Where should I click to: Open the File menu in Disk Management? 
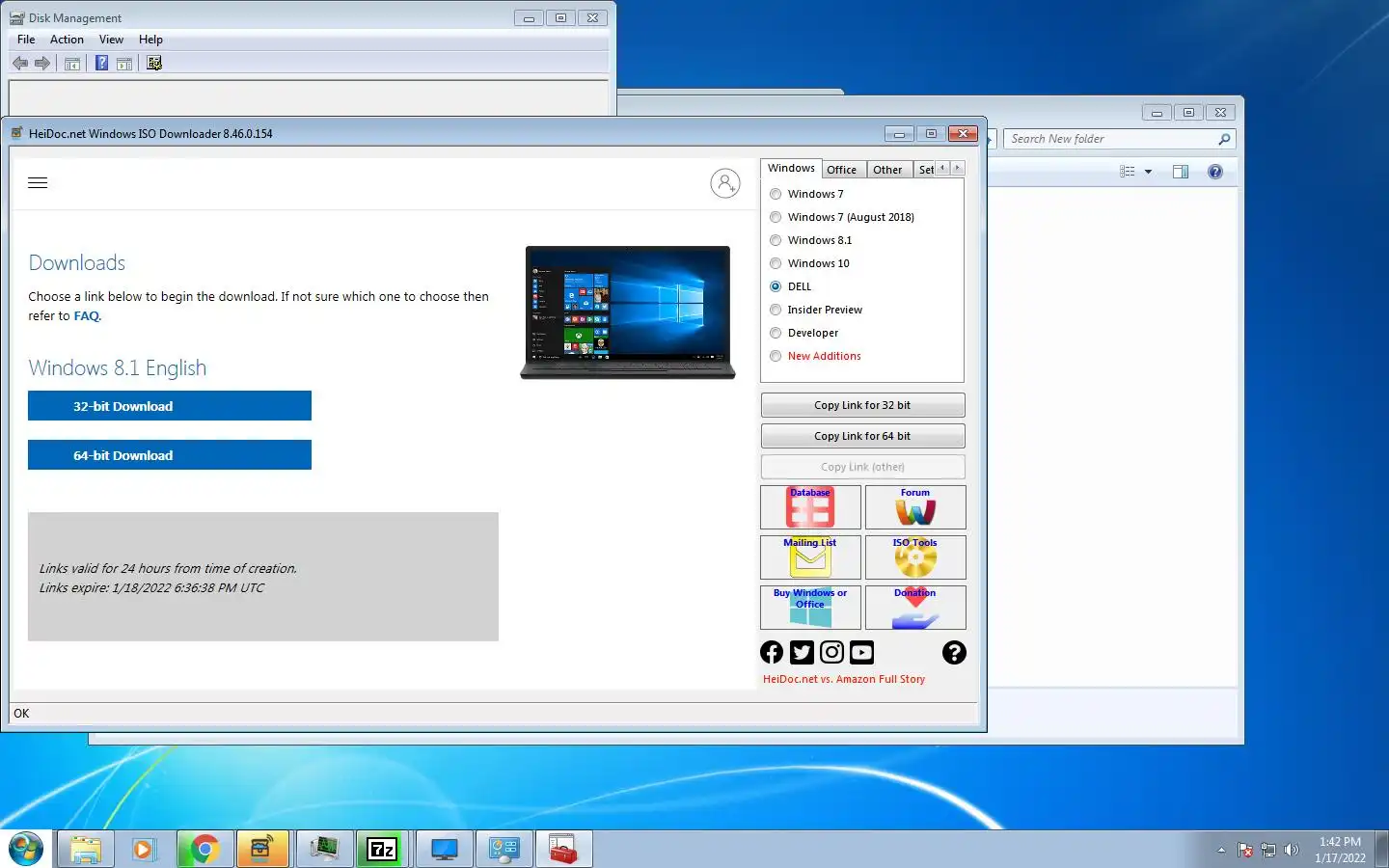(26, 40)
